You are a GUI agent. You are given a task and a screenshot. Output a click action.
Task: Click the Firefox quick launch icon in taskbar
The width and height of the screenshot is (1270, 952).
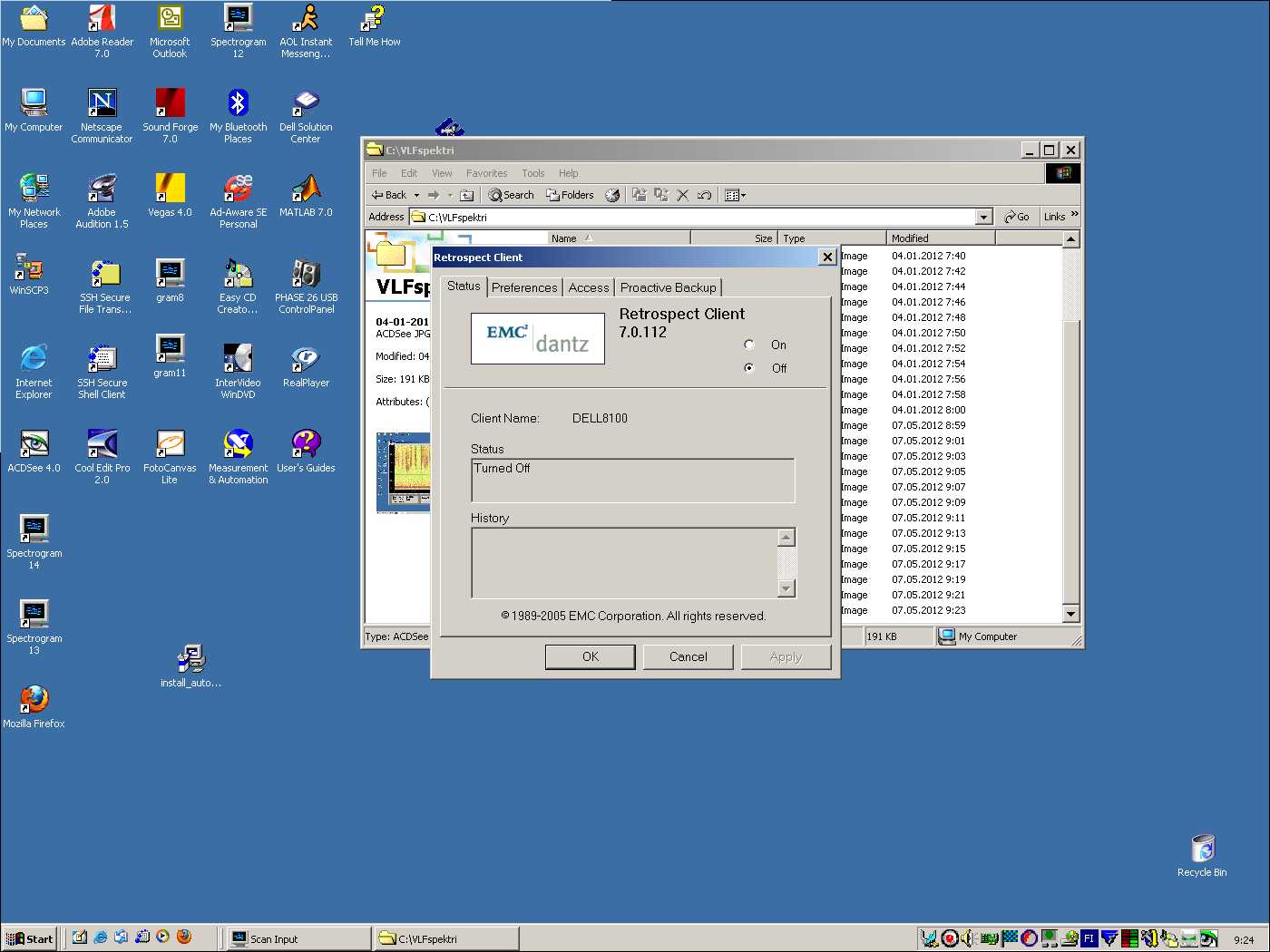point(184,937)
